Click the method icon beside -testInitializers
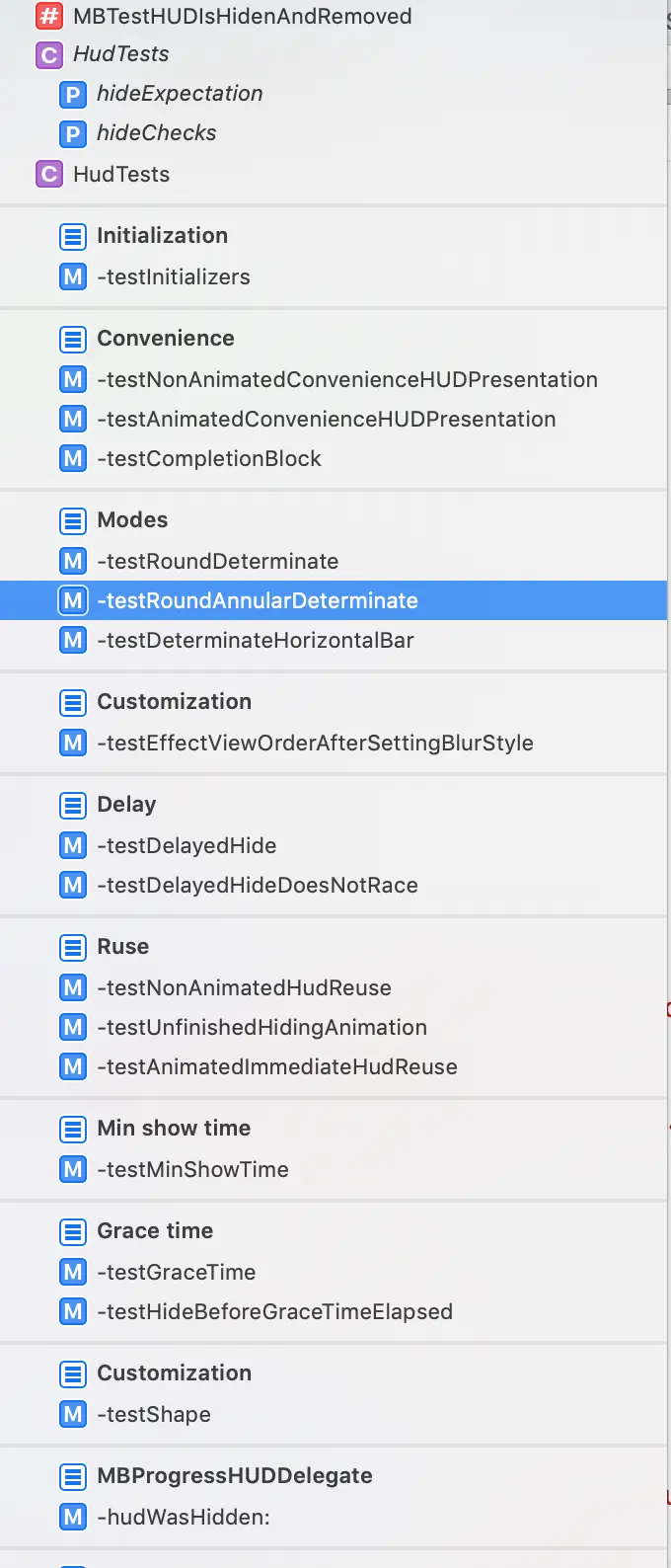The width and height of the screenshot is (671, 1568). pyautogui.click(x=73, y=277)
